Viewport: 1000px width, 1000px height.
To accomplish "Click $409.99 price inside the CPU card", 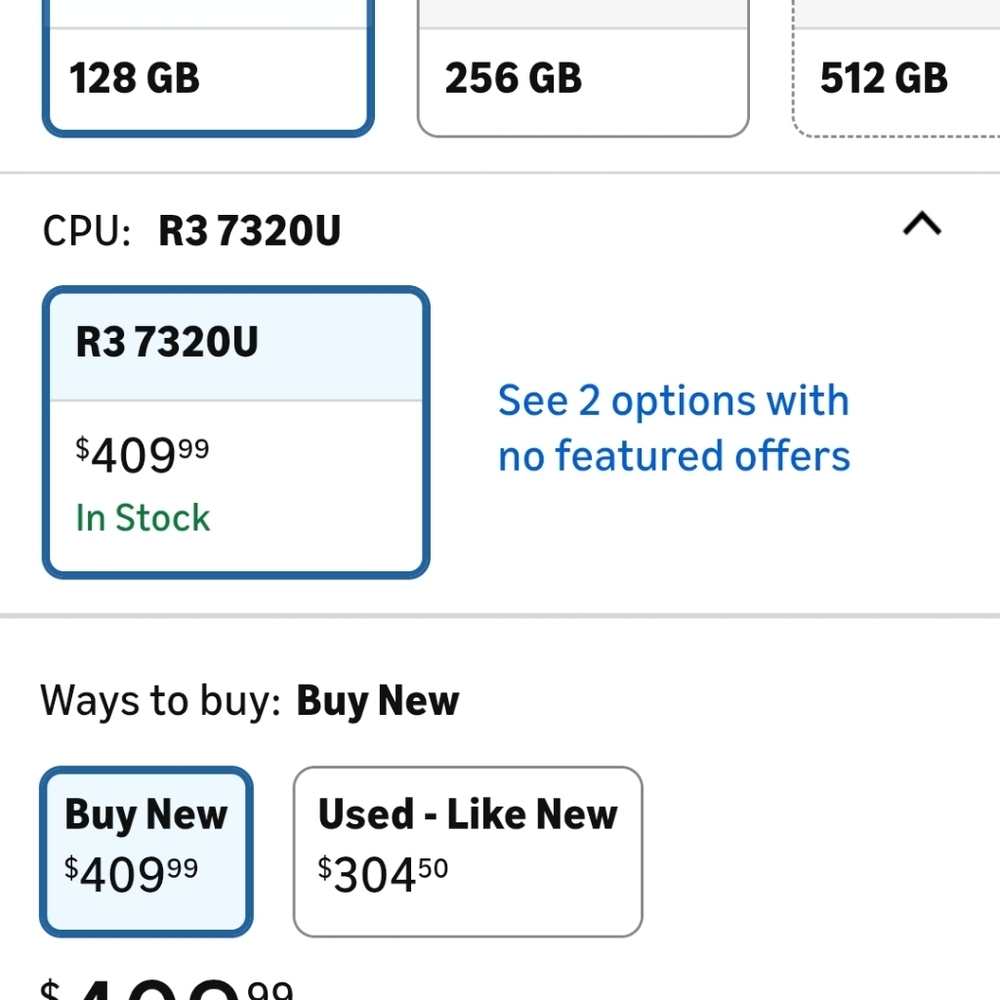I will (143, 456).
